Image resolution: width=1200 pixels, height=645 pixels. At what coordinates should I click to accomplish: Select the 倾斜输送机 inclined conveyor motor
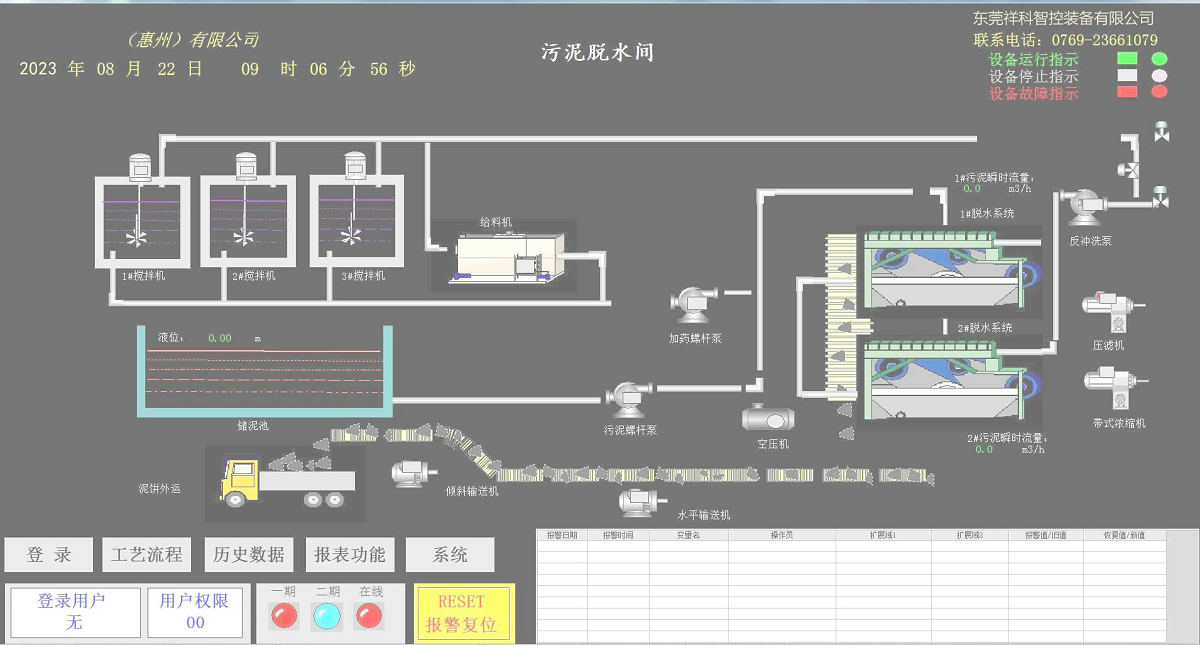tap(411, 473)
